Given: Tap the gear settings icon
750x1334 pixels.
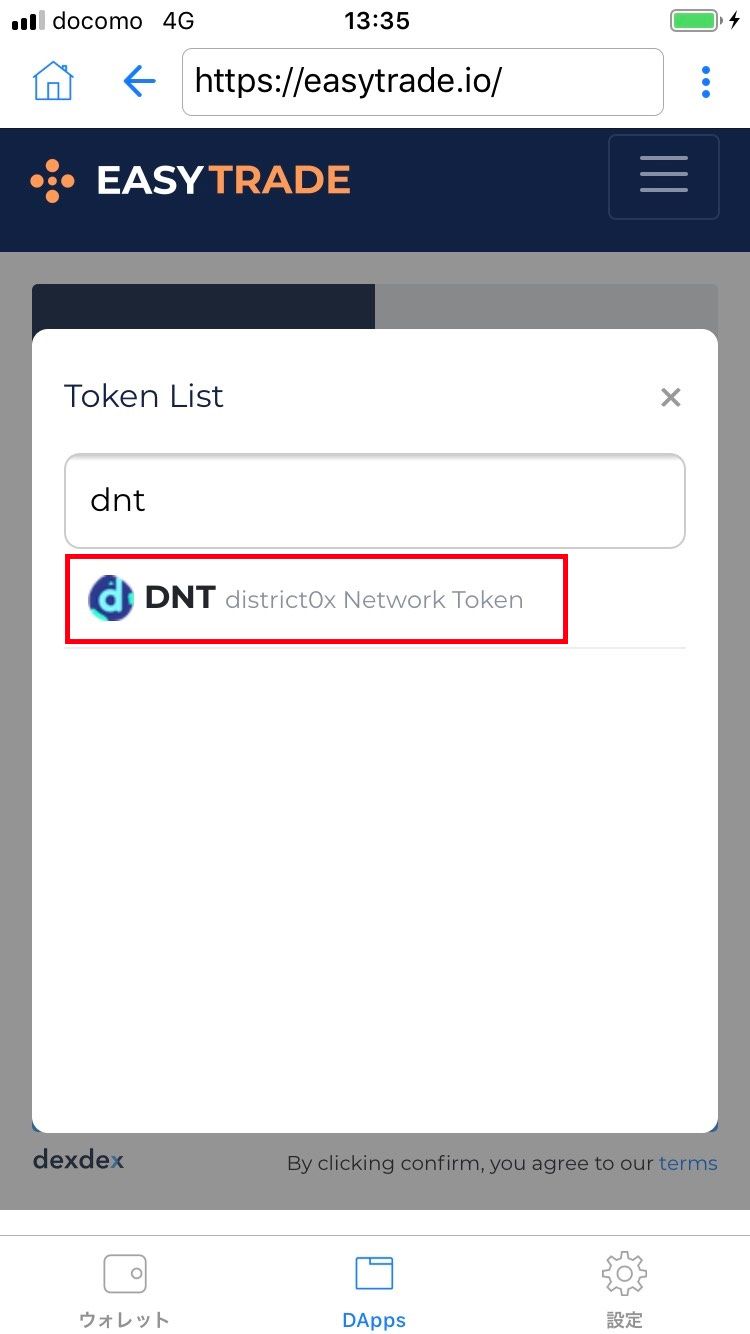Looking at the screenshot, I should click(x=624, y=1274).
